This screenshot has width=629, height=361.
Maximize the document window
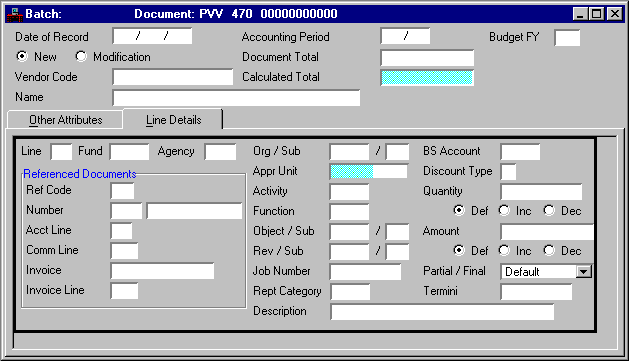click(596, 14)
